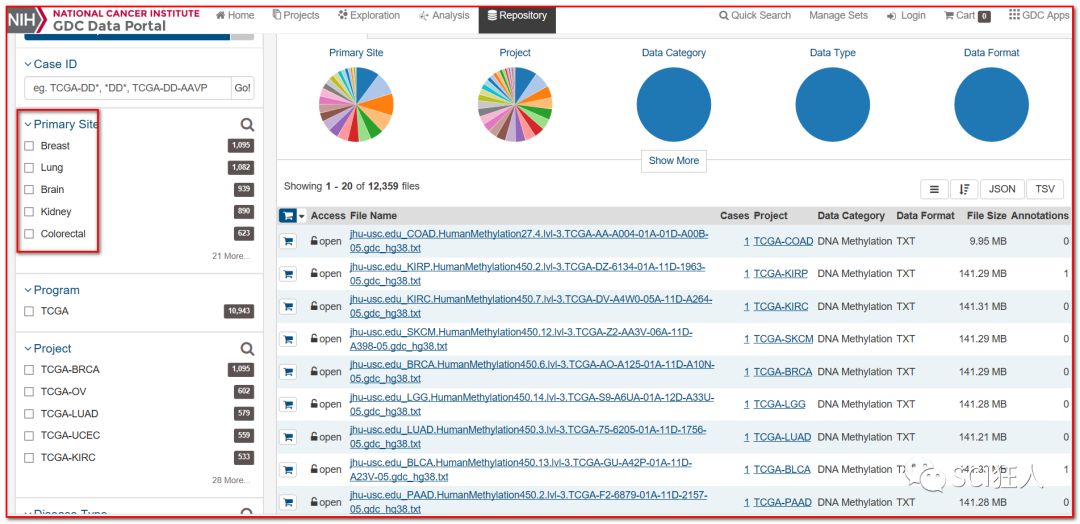Click the sort table icon button
Screen dimensions: 1080x524
point(964,189)
